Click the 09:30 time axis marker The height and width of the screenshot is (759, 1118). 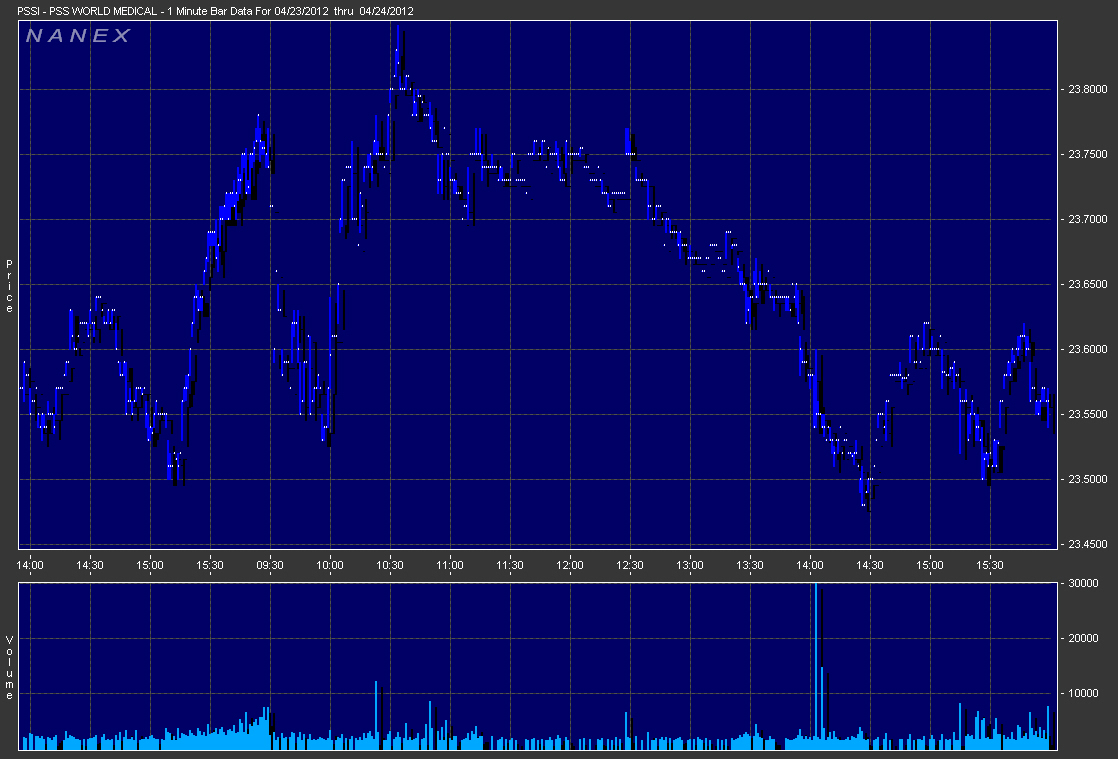pyautogui.click(x=270, y=566)
